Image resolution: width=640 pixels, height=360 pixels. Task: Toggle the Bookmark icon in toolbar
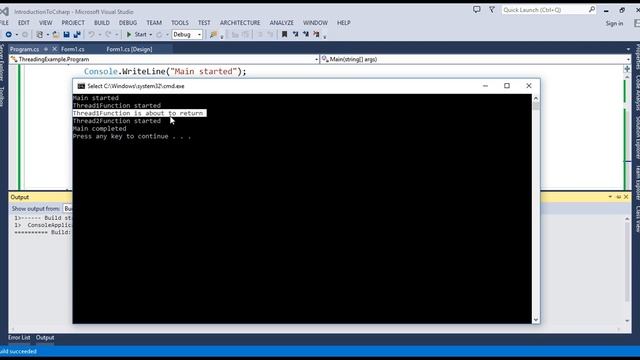(x=284, y=35)
